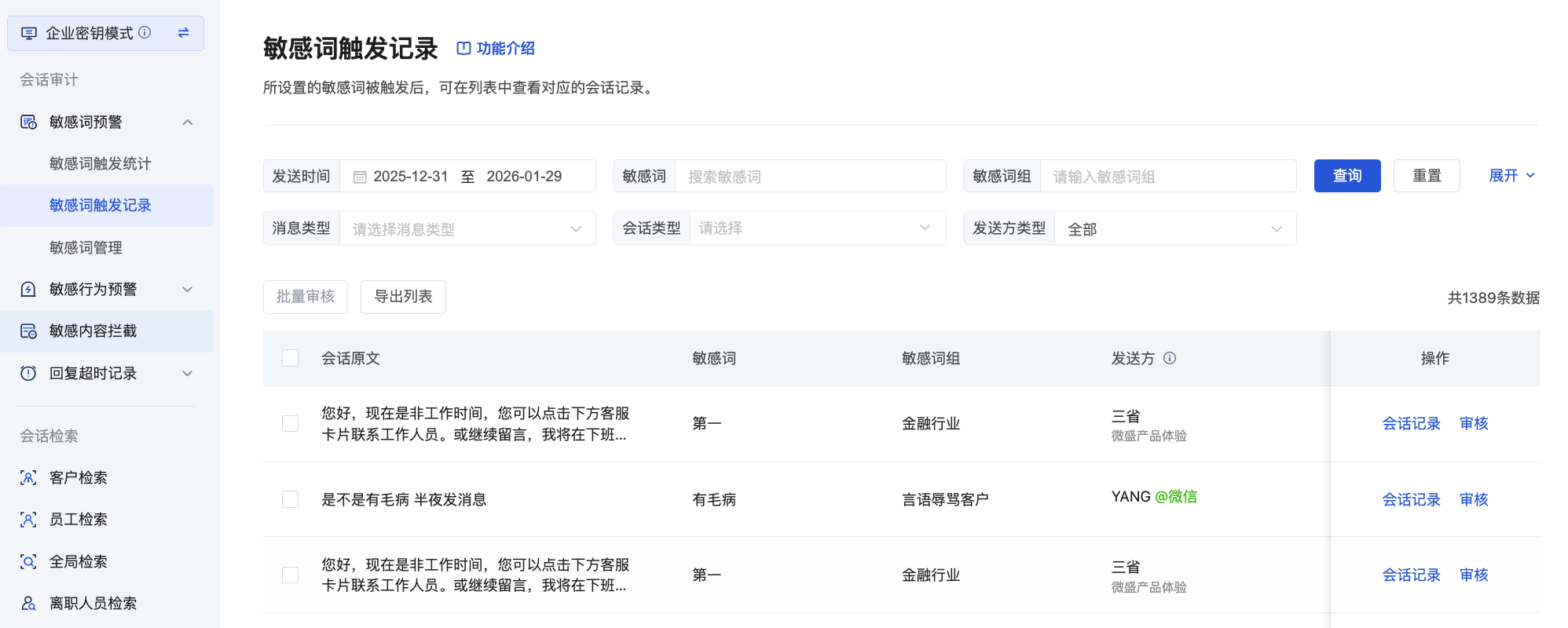Image resolution: width=1568 pixels, height=628 pixels.
Task: Check the last 金融行业 row checkbox
Action: pos(290,575)
